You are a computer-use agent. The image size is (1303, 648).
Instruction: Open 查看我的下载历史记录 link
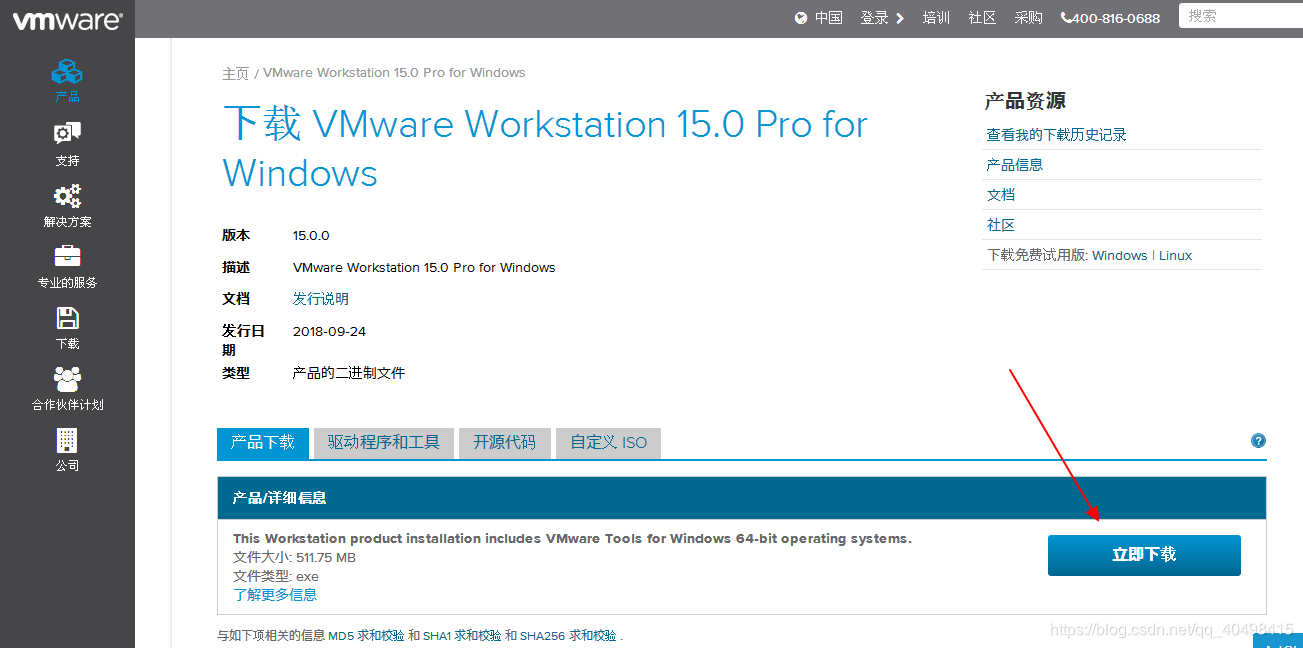(x=1057, y=135)
